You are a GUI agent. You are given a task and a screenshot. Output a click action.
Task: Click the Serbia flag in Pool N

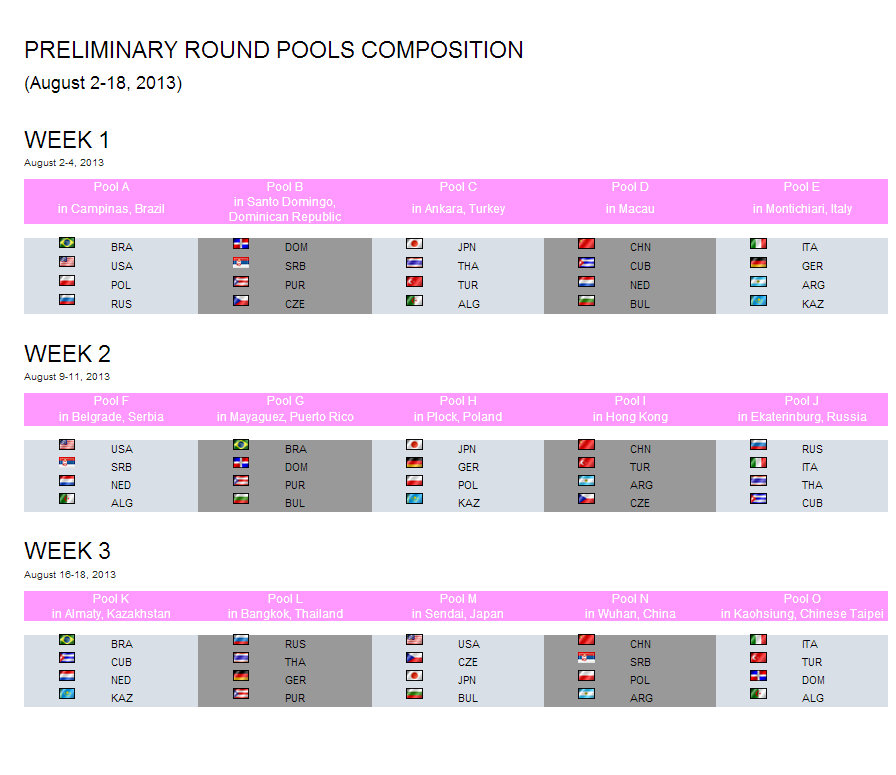pos(587,658)
